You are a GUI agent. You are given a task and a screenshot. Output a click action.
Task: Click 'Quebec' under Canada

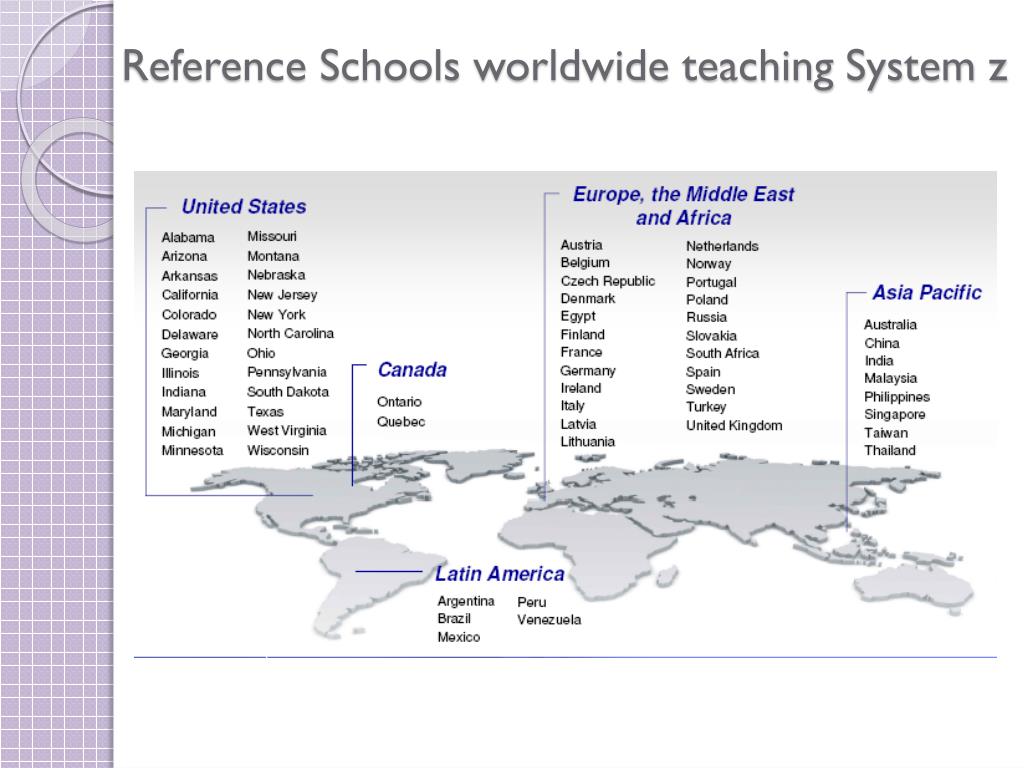click(x=401, y=421)
